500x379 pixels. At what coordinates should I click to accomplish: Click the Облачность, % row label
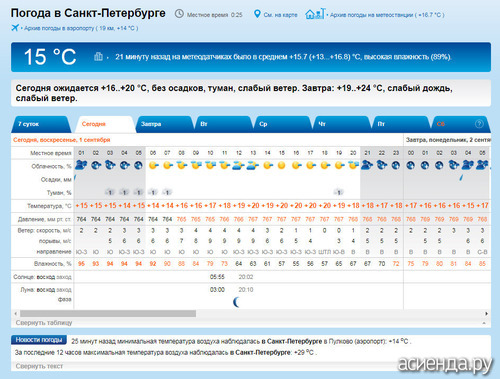point(51,166)
